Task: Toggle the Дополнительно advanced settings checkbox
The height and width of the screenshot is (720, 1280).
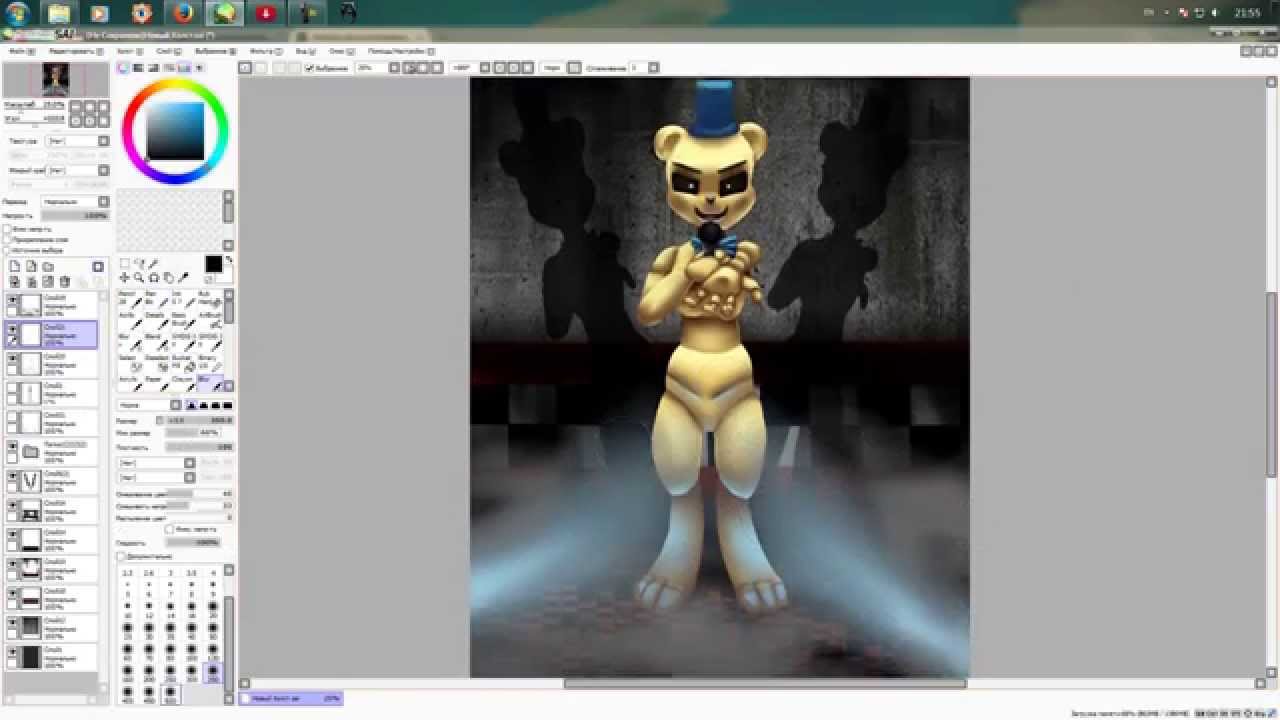Action: point(120,556)
